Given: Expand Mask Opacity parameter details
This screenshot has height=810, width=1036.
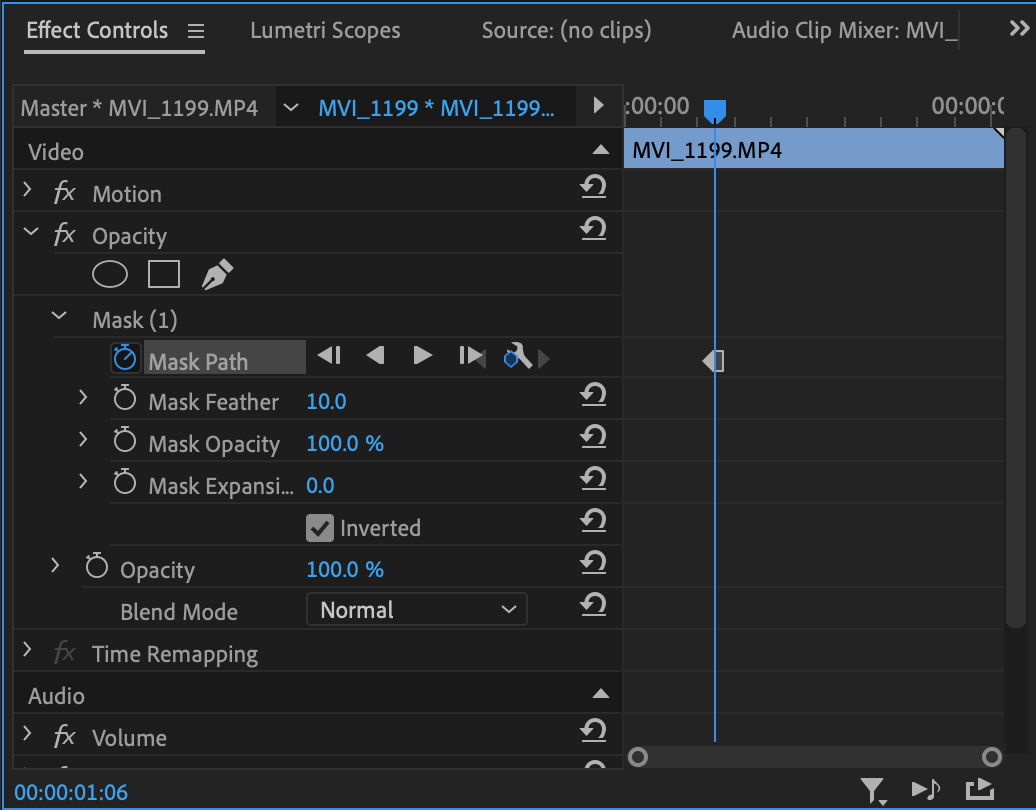Looking at the screenshot, I should (83, 439).
